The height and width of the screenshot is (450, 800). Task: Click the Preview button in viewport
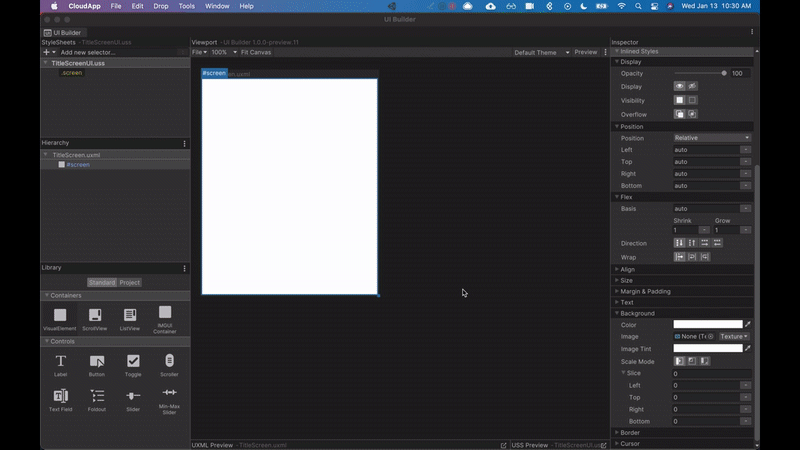[x=585, y=52]
